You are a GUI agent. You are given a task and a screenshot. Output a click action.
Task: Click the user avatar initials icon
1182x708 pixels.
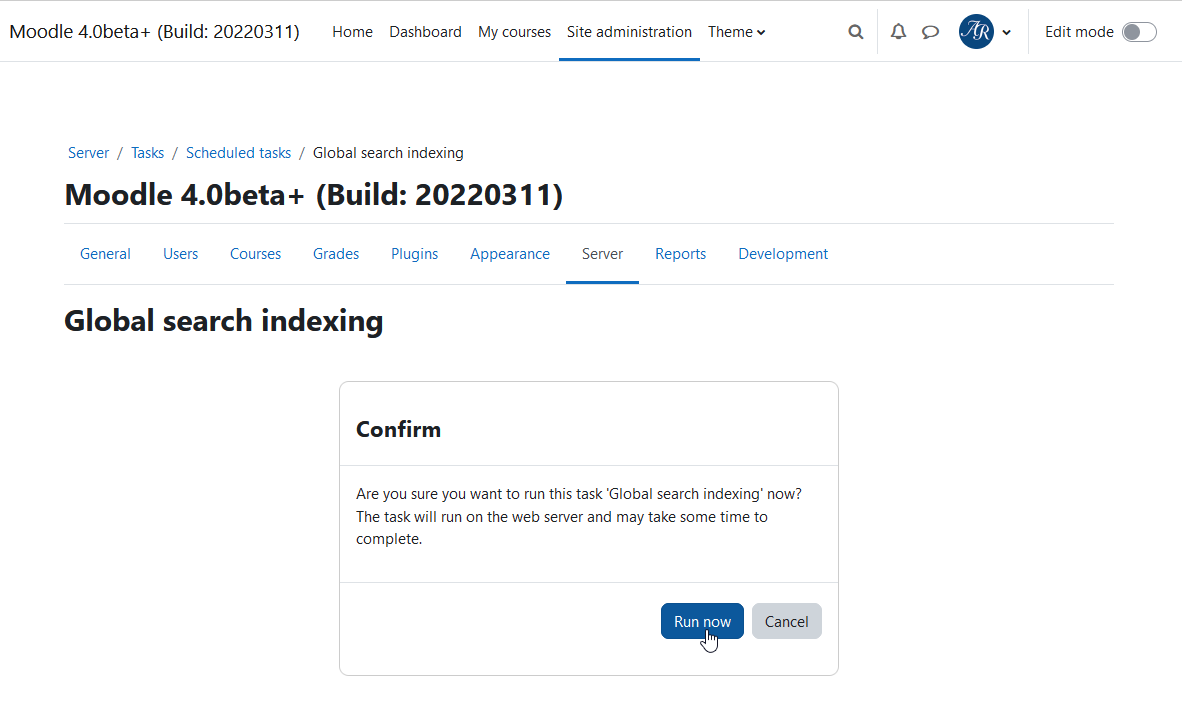point(976,32)
